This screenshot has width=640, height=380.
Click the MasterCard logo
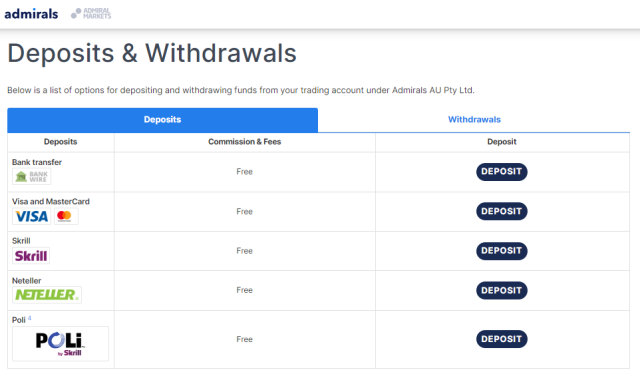tap(66, 216)
